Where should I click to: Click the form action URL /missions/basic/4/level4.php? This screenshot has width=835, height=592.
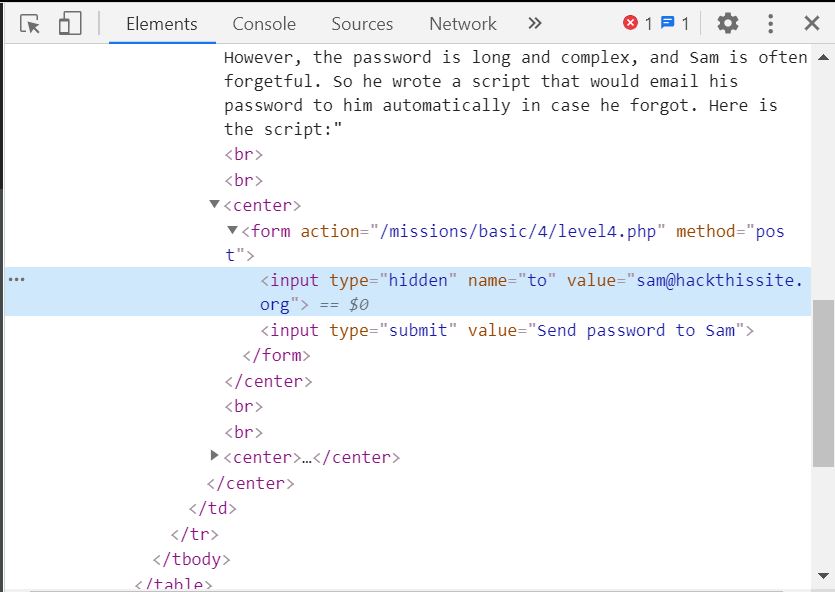[518, 232]
